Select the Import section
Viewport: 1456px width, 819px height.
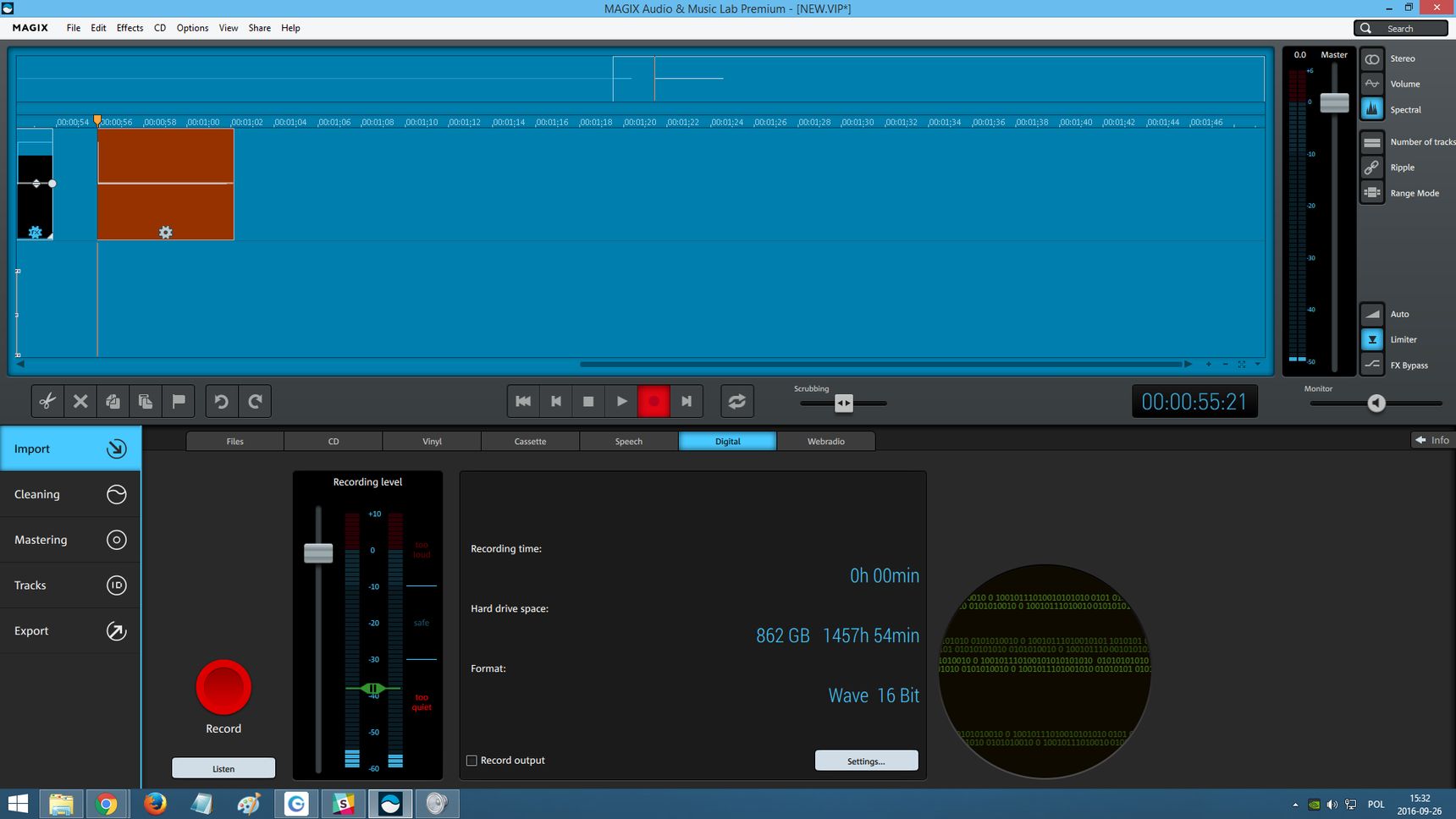(70, 448)
